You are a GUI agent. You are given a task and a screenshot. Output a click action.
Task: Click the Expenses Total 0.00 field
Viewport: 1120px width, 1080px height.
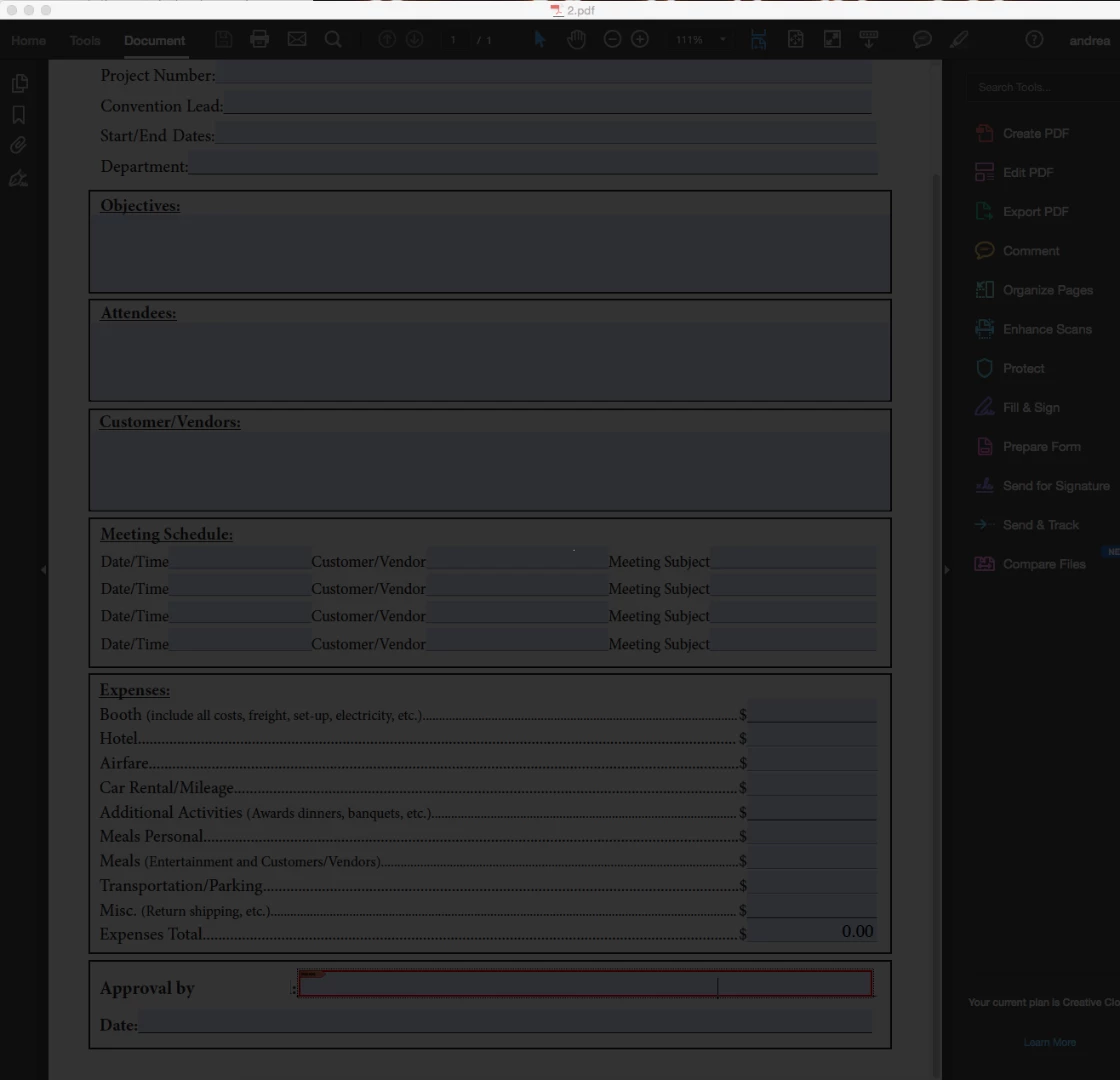(812, 931)
